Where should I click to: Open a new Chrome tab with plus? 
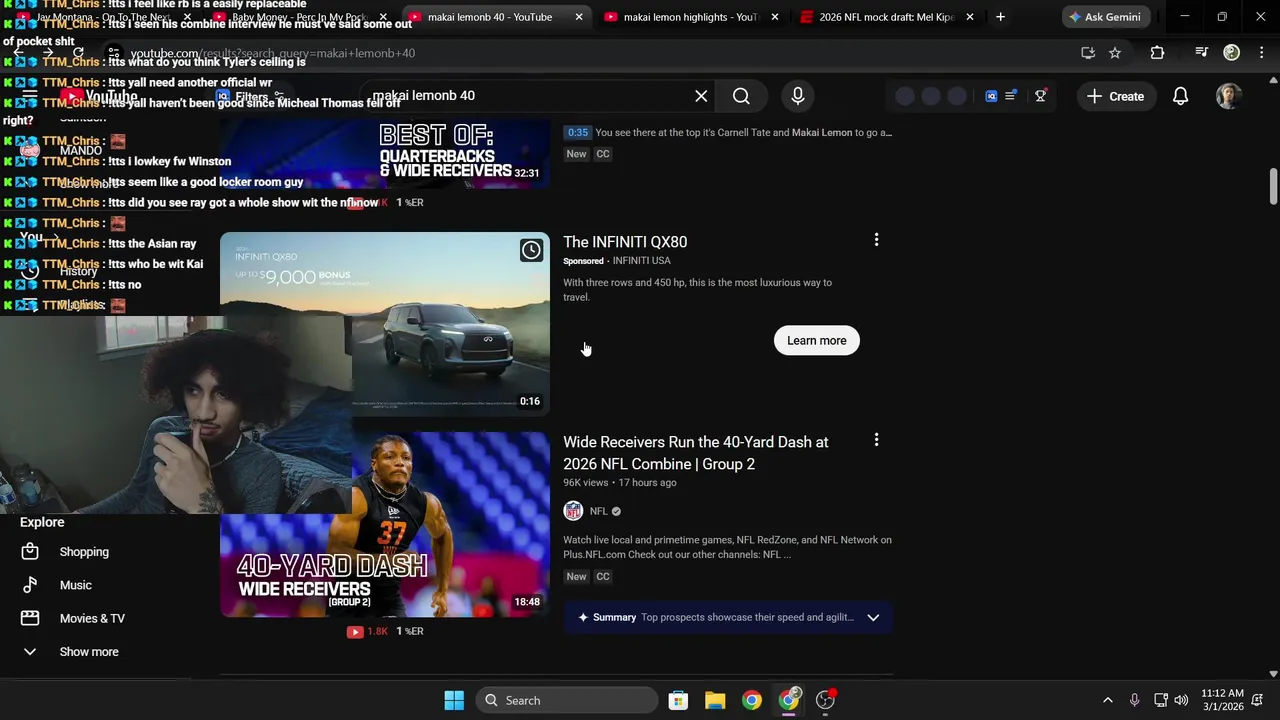pyautogui.click(x=1000, y=17)
